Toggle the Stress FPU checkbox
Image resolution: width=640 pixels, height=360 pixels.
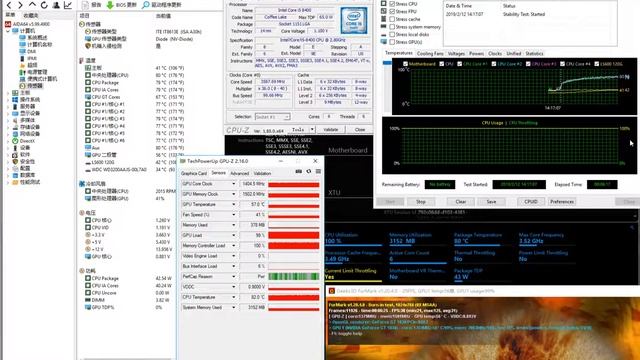point(392,11)
